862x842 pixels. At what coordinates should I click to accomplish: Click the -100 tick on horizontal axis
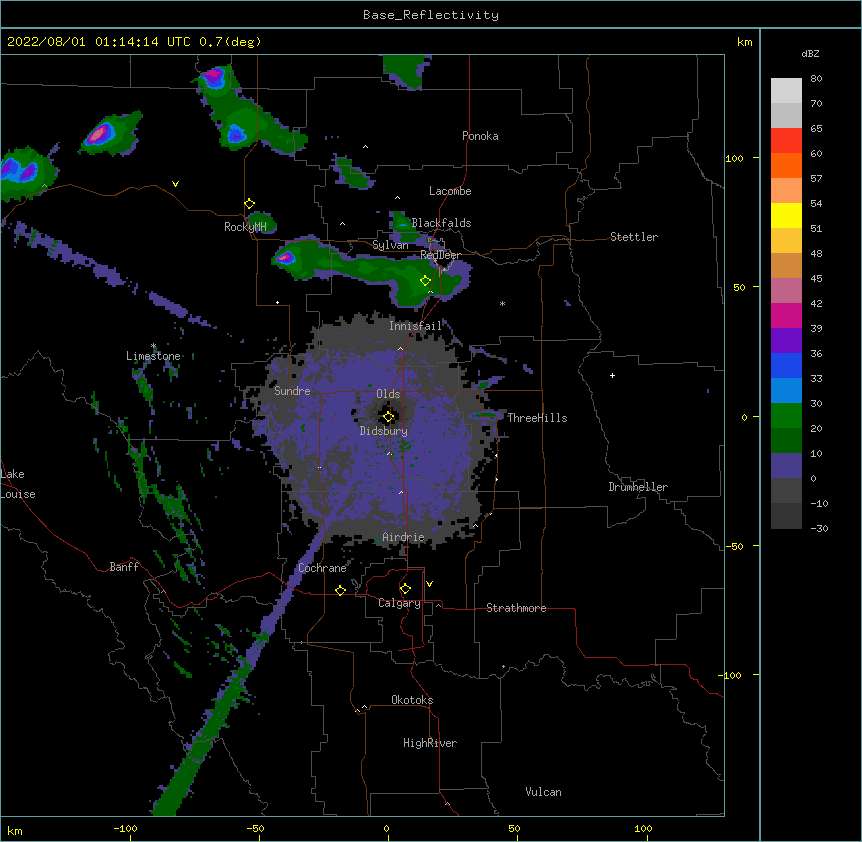tap(125, 828)
